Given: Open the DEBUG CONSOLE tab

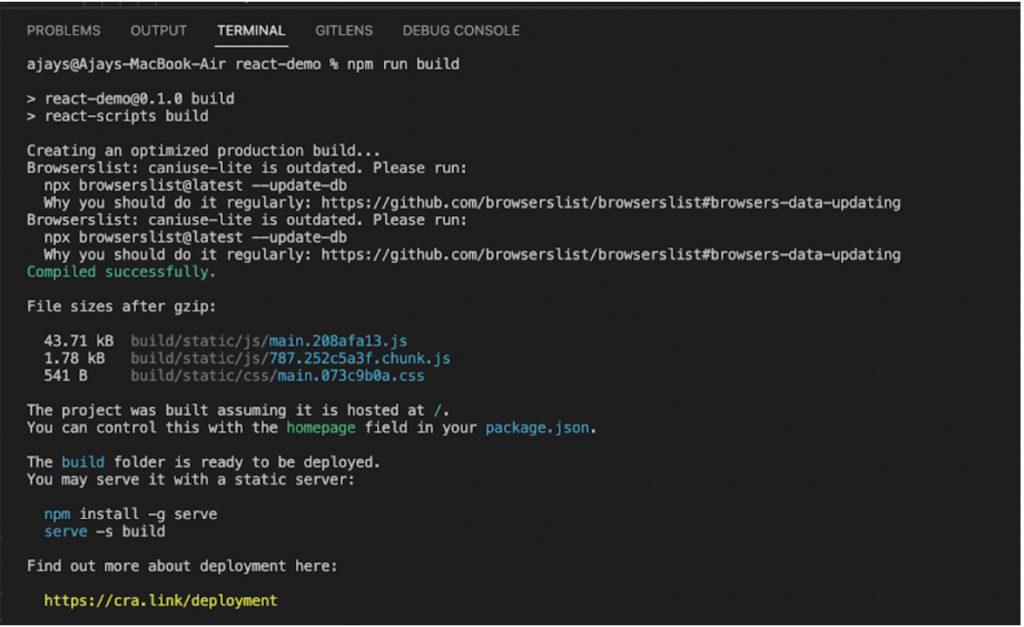Looking at the screenshot, I should [x=460, y=31].
